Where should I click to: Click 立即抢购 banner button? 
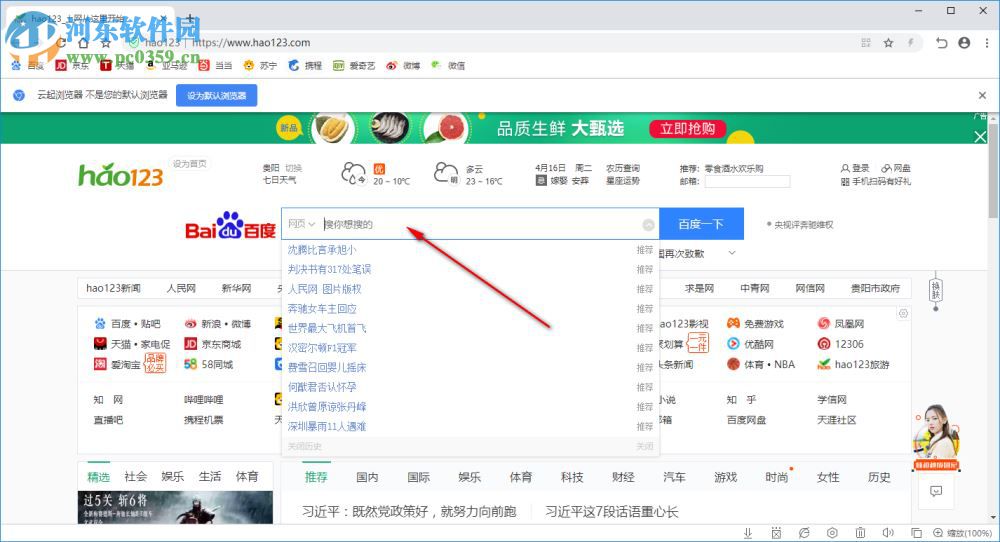click(688, 128)
